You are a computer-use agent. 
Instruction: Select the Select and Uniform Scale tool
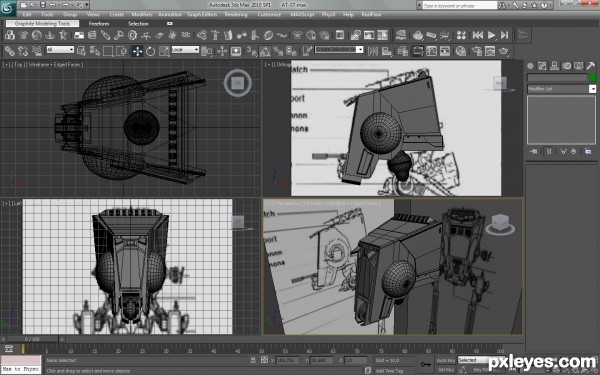[164, 51]
